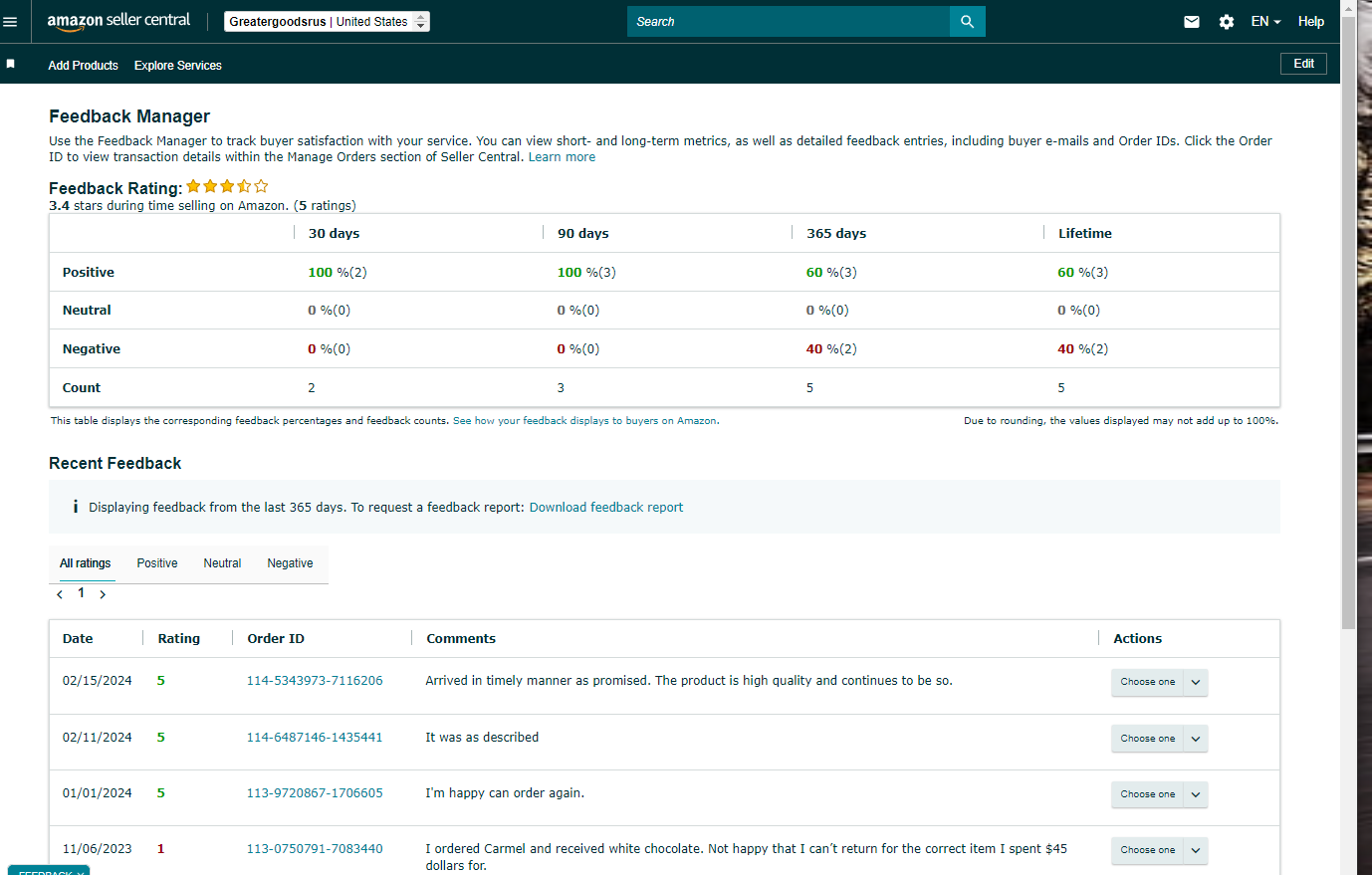The width and height of the screenshot is (1372, 875).
Task: Click the Lifetime column header
Action: (1085, 233)
